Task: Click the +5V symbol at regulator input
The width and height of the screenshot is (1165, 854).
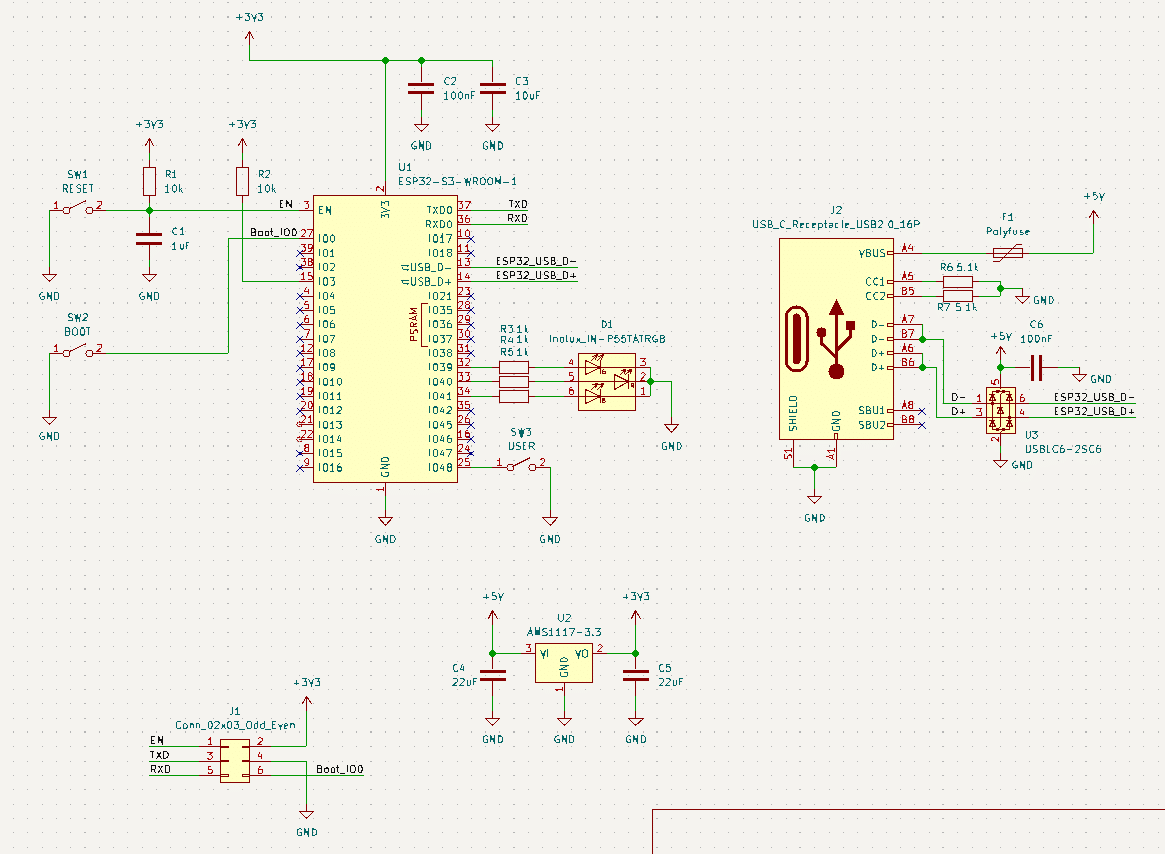Action: [493, 608]
